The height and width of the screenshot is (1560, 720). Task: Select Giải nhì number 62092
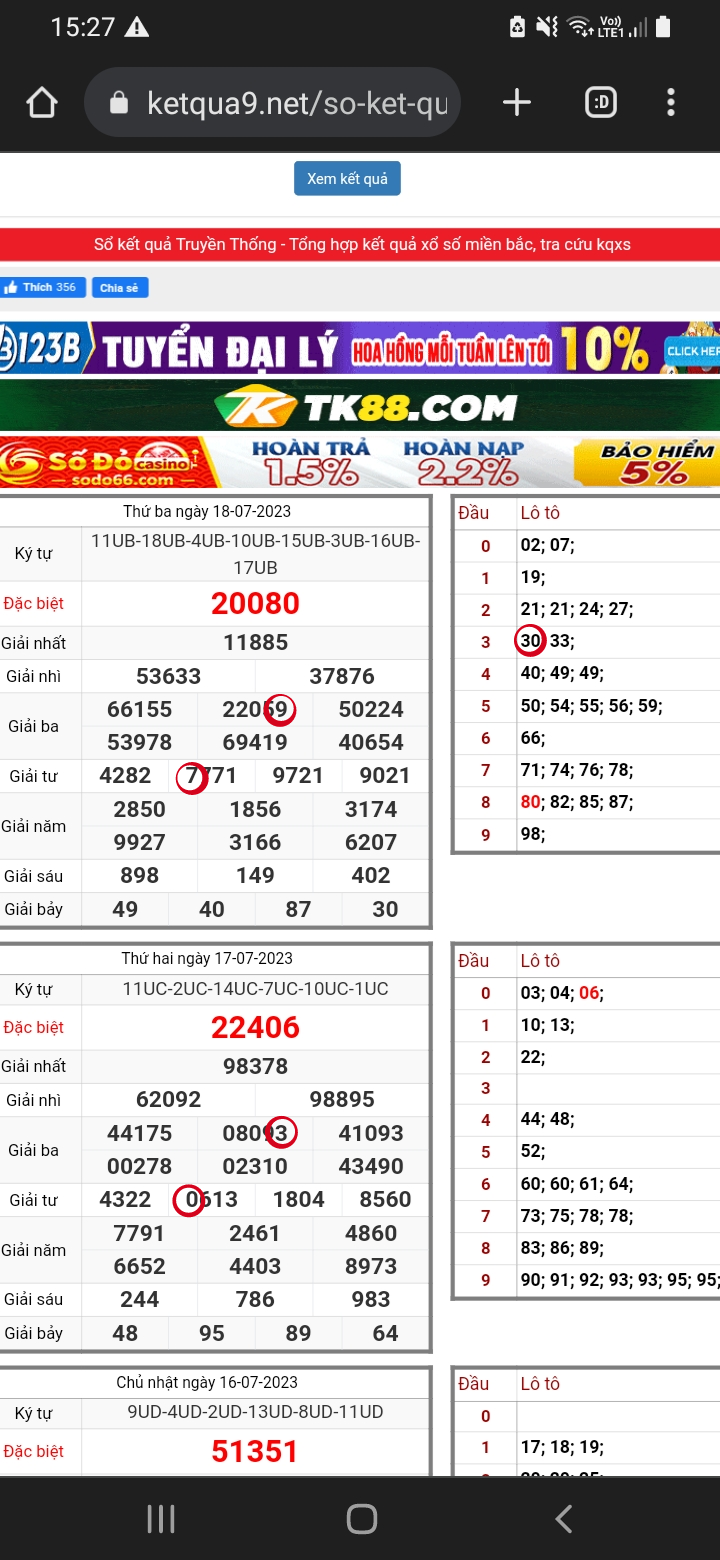tap(168, 1099)
